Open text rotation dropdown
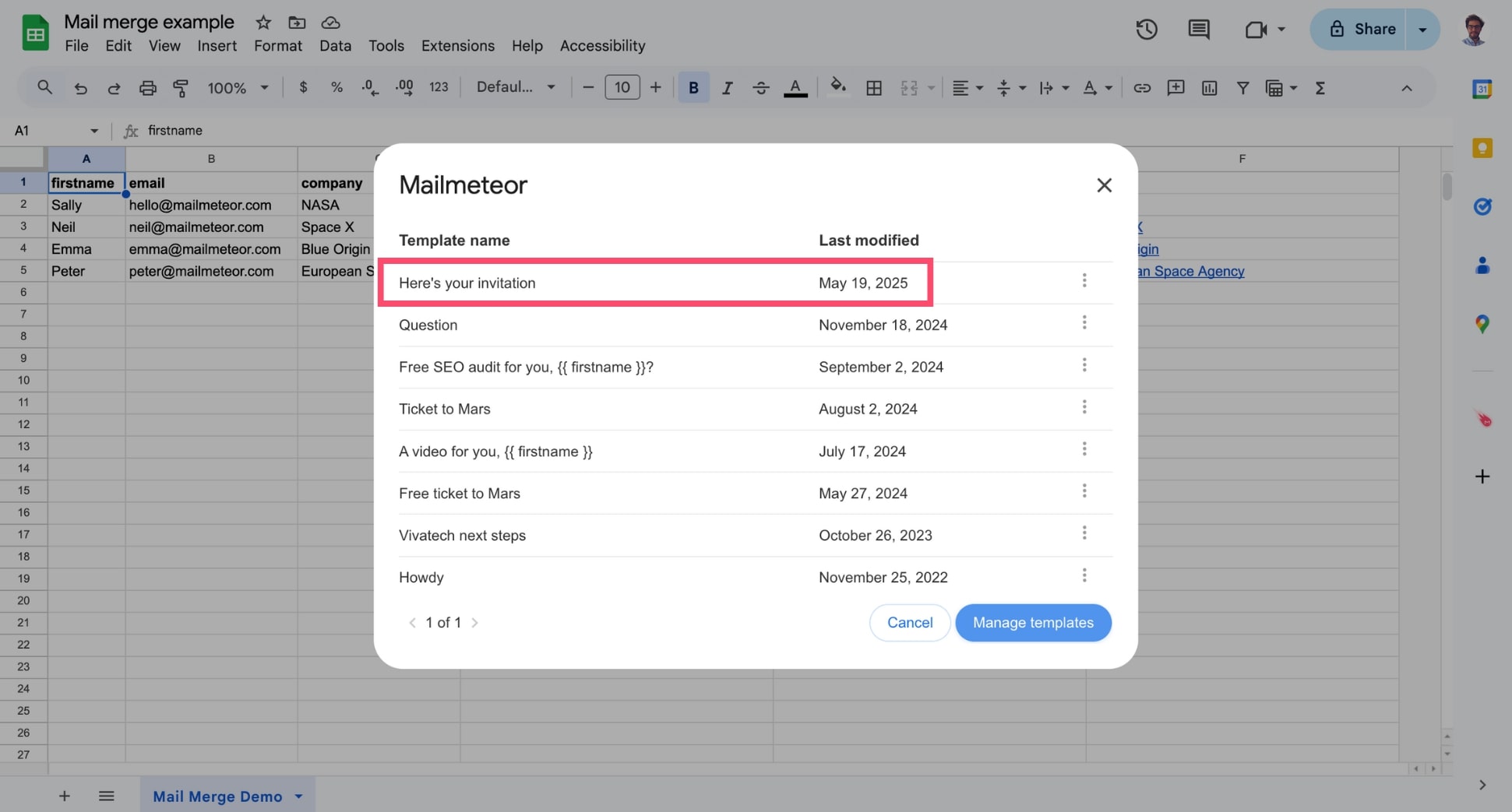 pyautogui.click(x=1097, y=88)
